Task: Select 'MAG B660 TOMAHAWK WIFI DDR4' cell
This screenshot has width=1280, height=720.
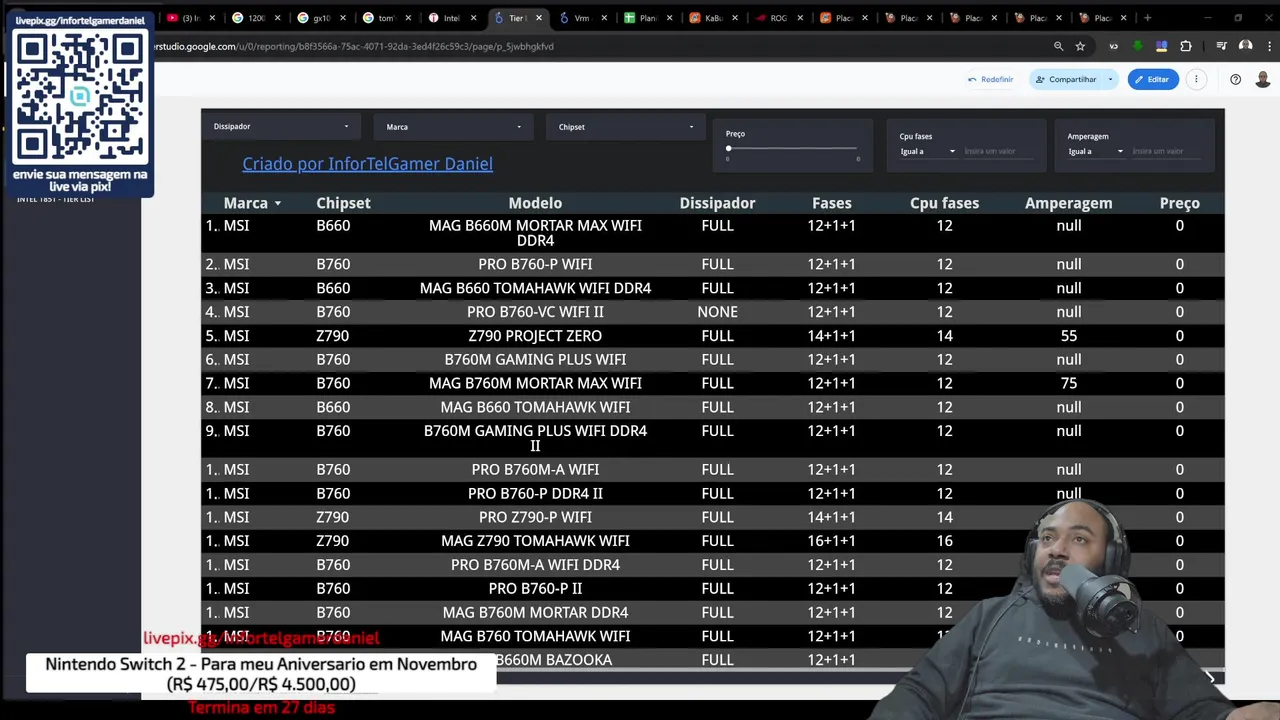Action: tap(535, 288)
